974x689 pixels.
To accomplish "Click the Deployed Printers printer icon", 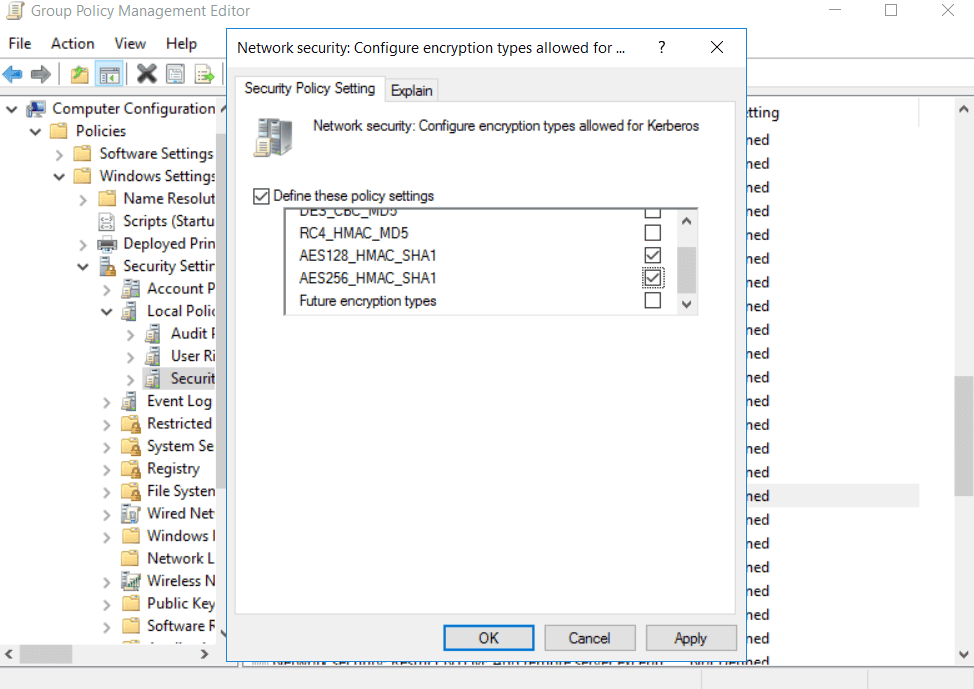I will click(x=107, y=244).
